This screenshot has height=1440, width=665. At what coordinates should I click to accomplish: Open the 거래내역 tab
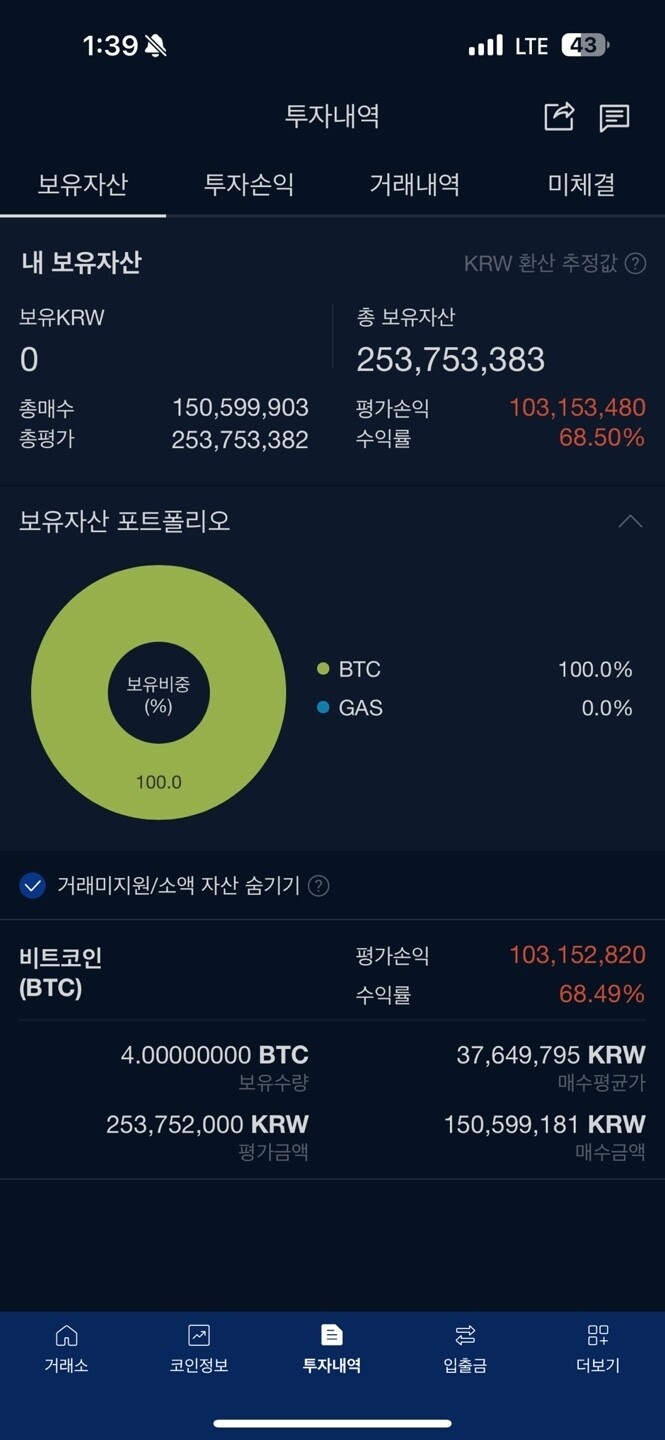(x=415, y=185)
